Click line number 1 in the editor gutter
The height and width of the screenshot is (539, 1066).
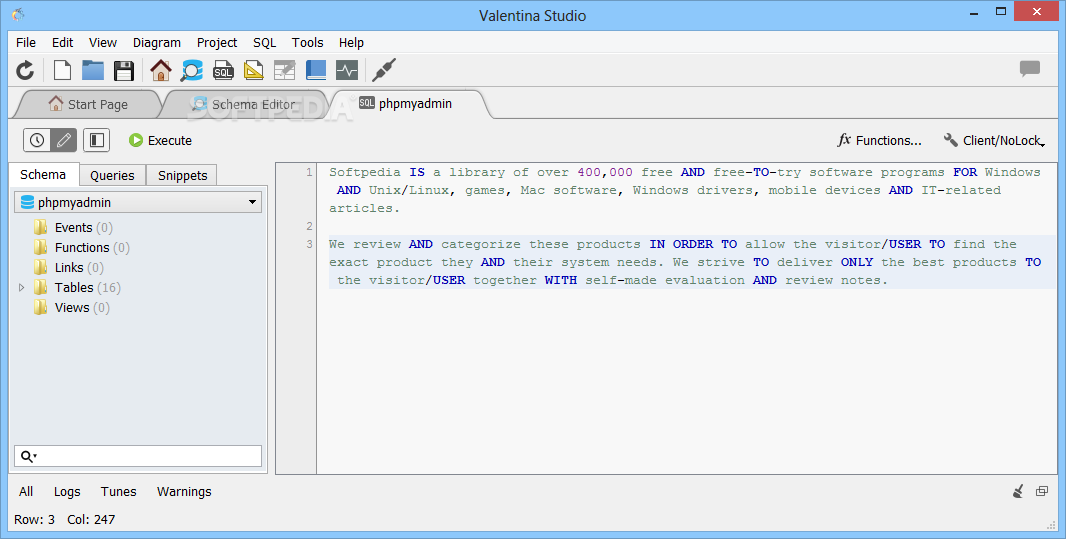[309, 172]
